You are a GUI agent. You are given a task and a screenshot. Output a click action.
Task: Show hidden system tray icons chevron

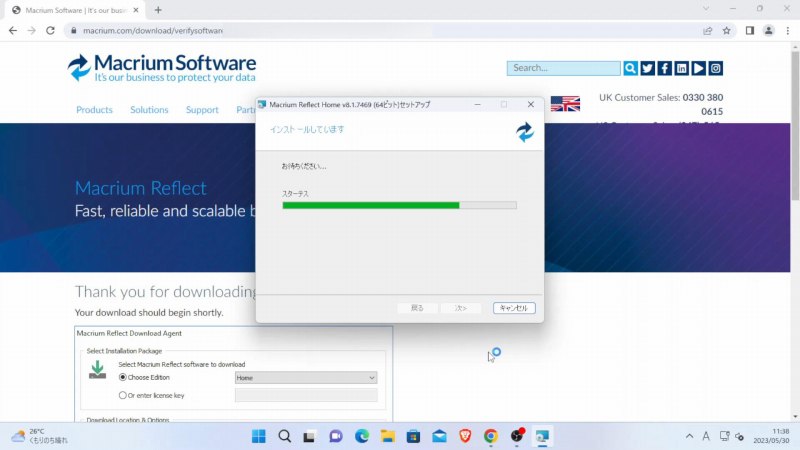click(x=689, y=436)
